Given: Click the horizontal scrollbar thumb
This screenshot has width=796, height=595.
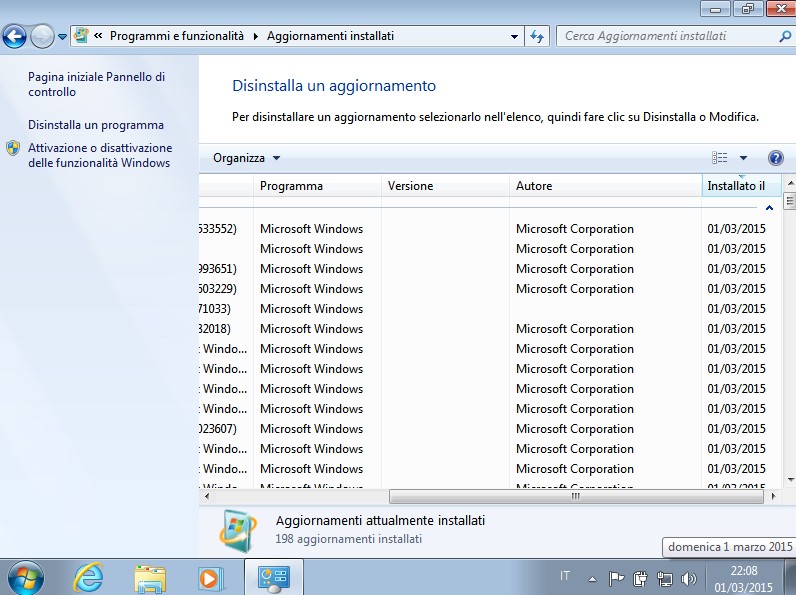Looking at the screenshot, I should [576, 497].
